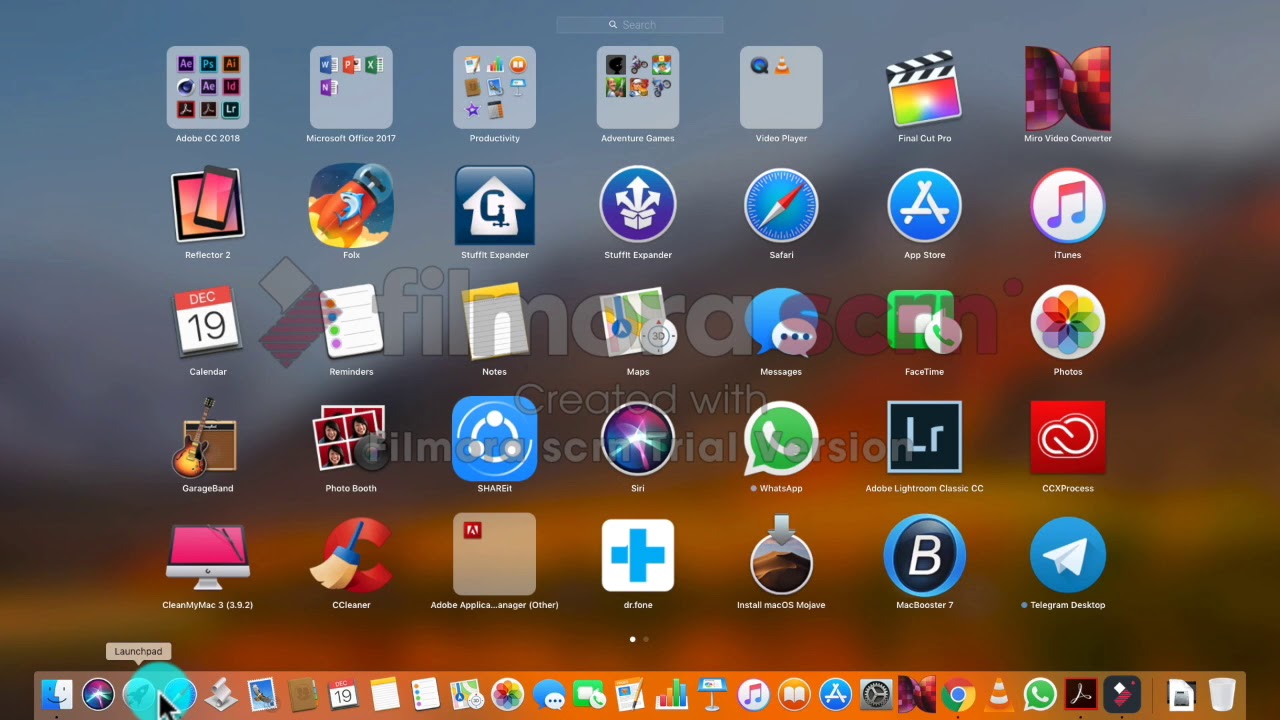The image size is (1280, 720).
Task: Click the WhatsApp icon in the Dock
Action: pos(1040,694)
